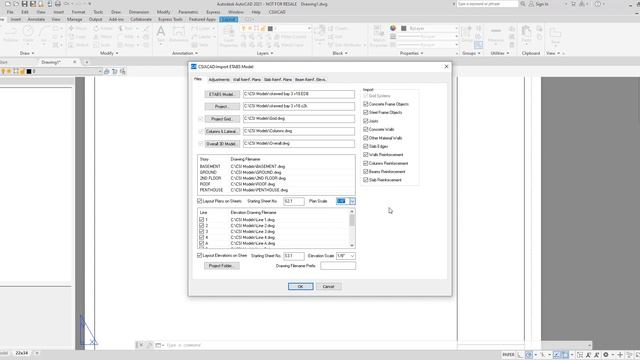This screenshot has height=360, width=640.
Task: Click the plans Starting Sheet No. field
Action: [x=293, y=201]
